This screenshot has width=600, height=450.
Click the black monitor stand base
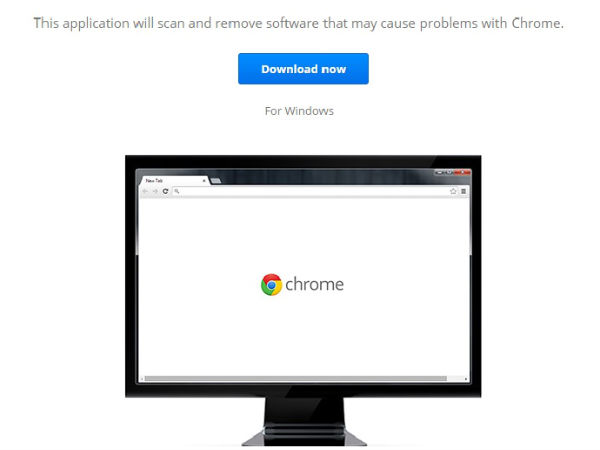pos(304,436)
